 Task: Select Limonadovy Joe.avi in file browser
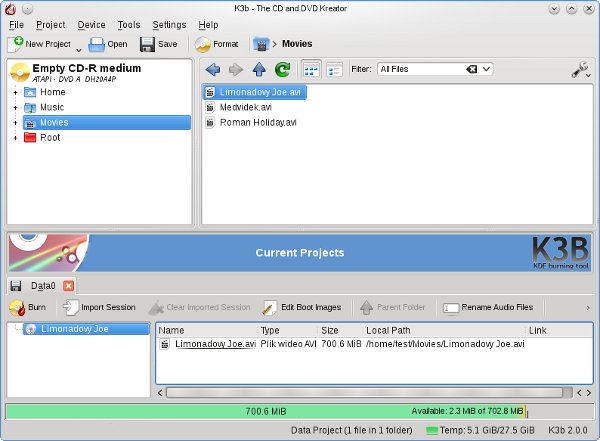254,92
